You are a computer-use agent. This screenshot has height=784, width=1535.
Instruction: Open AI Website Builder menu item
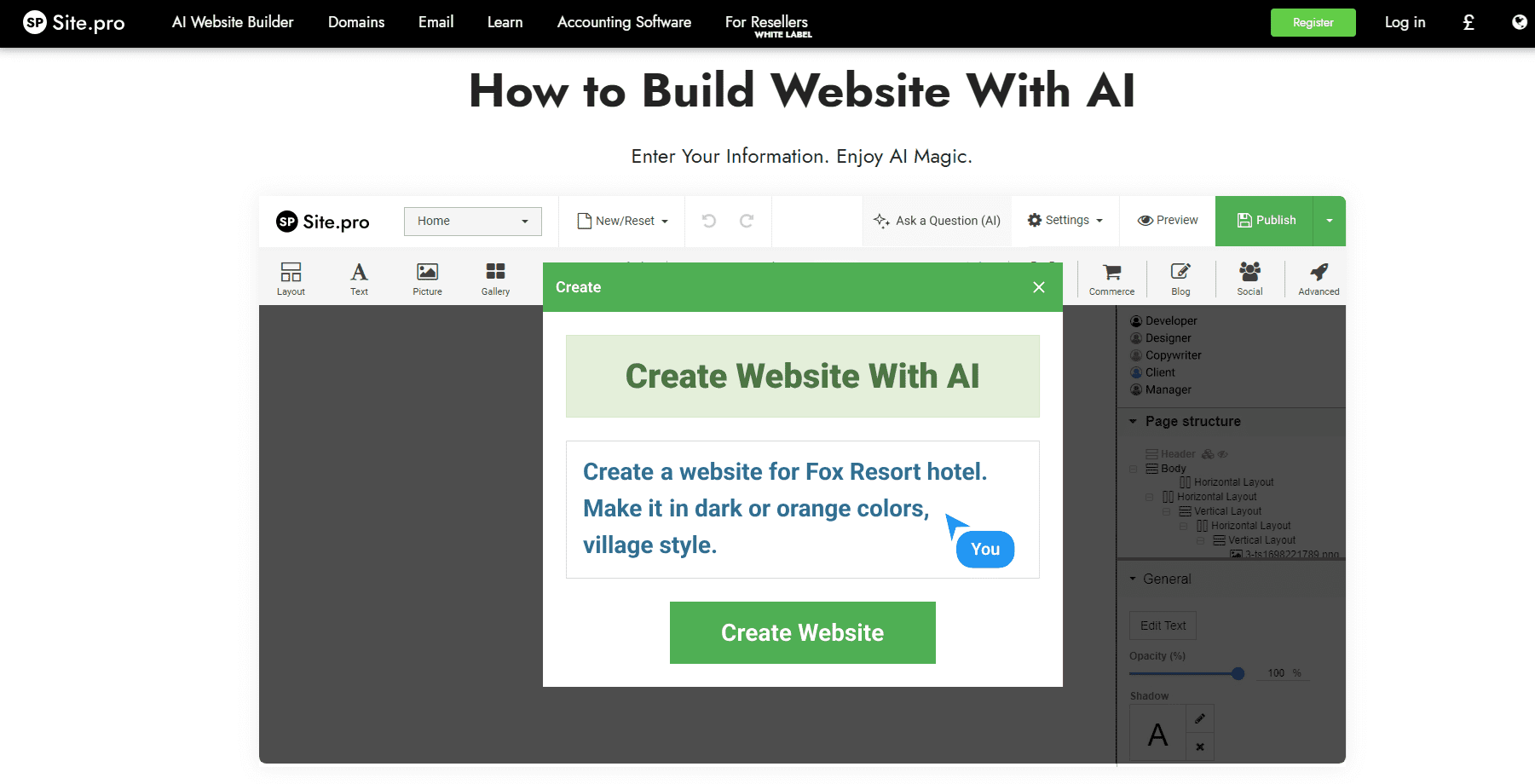click(x=233, y=22)
